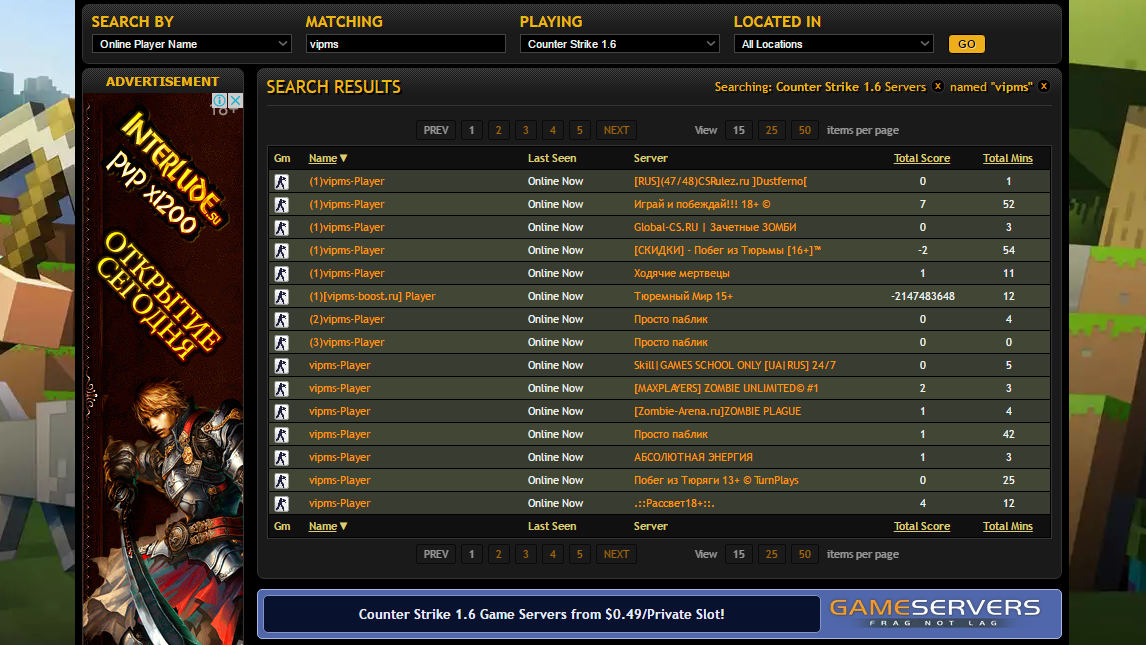Click game icon in Ходячие мертвецы row
The height and width of the screenshot is (645, 1146).
click(281, 274)
